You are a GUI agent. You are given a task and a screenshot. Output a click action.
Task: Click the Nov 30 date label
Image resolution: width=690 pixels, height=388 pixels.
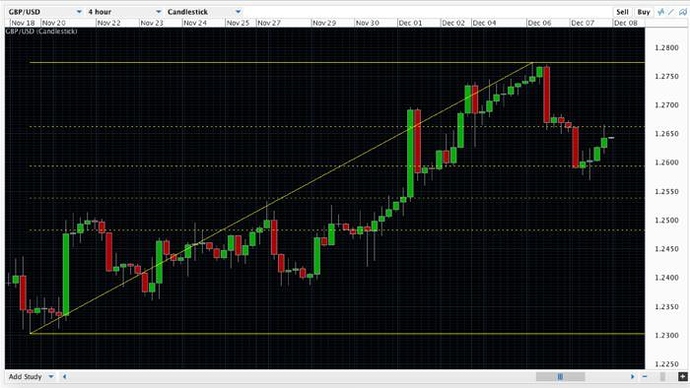367,23
